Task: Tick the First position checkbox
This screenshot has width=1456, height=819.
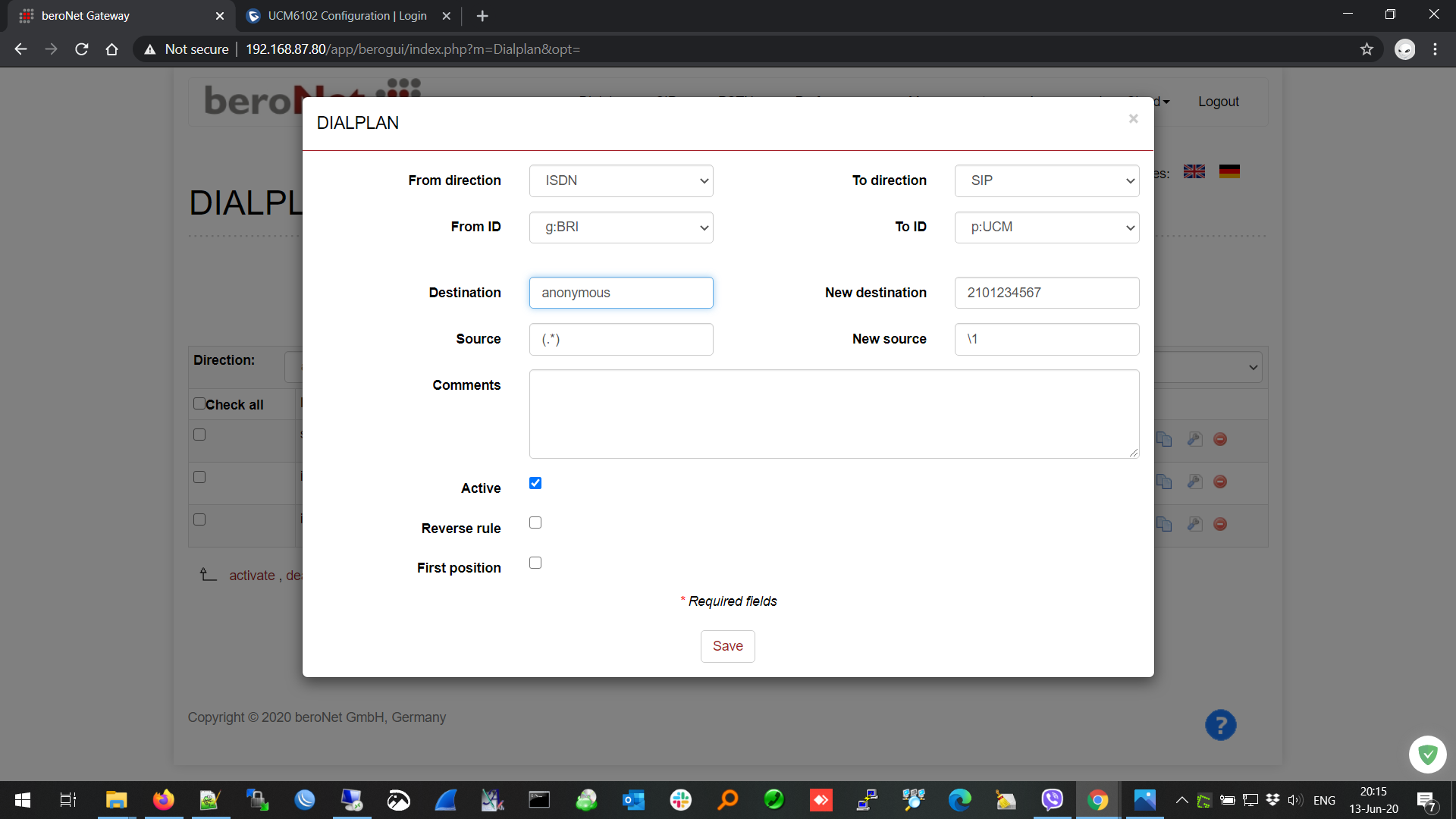Action: point(535,563)
